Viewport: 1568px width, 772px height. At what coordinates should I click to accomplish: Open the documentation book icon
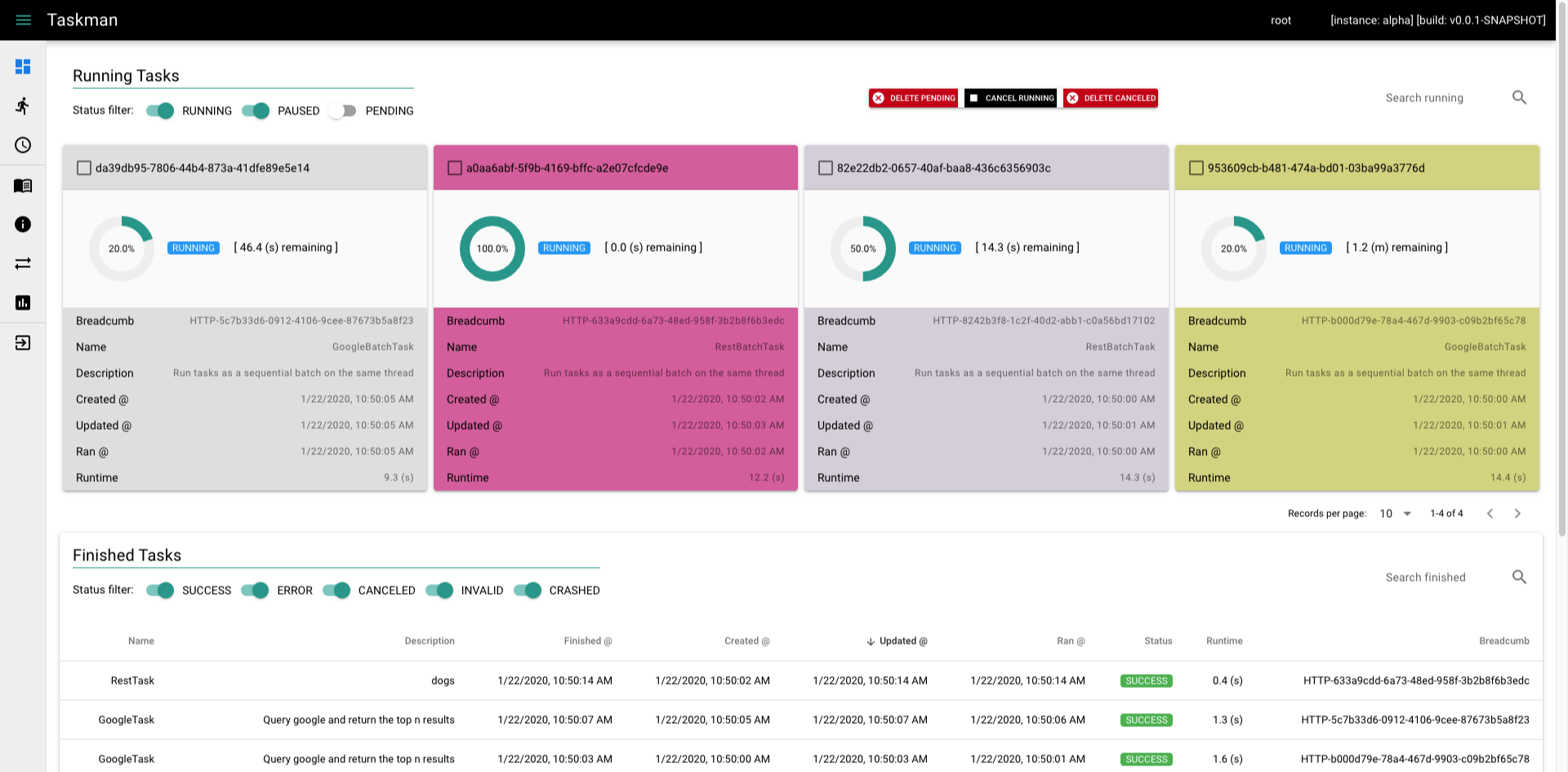[23, 185]
